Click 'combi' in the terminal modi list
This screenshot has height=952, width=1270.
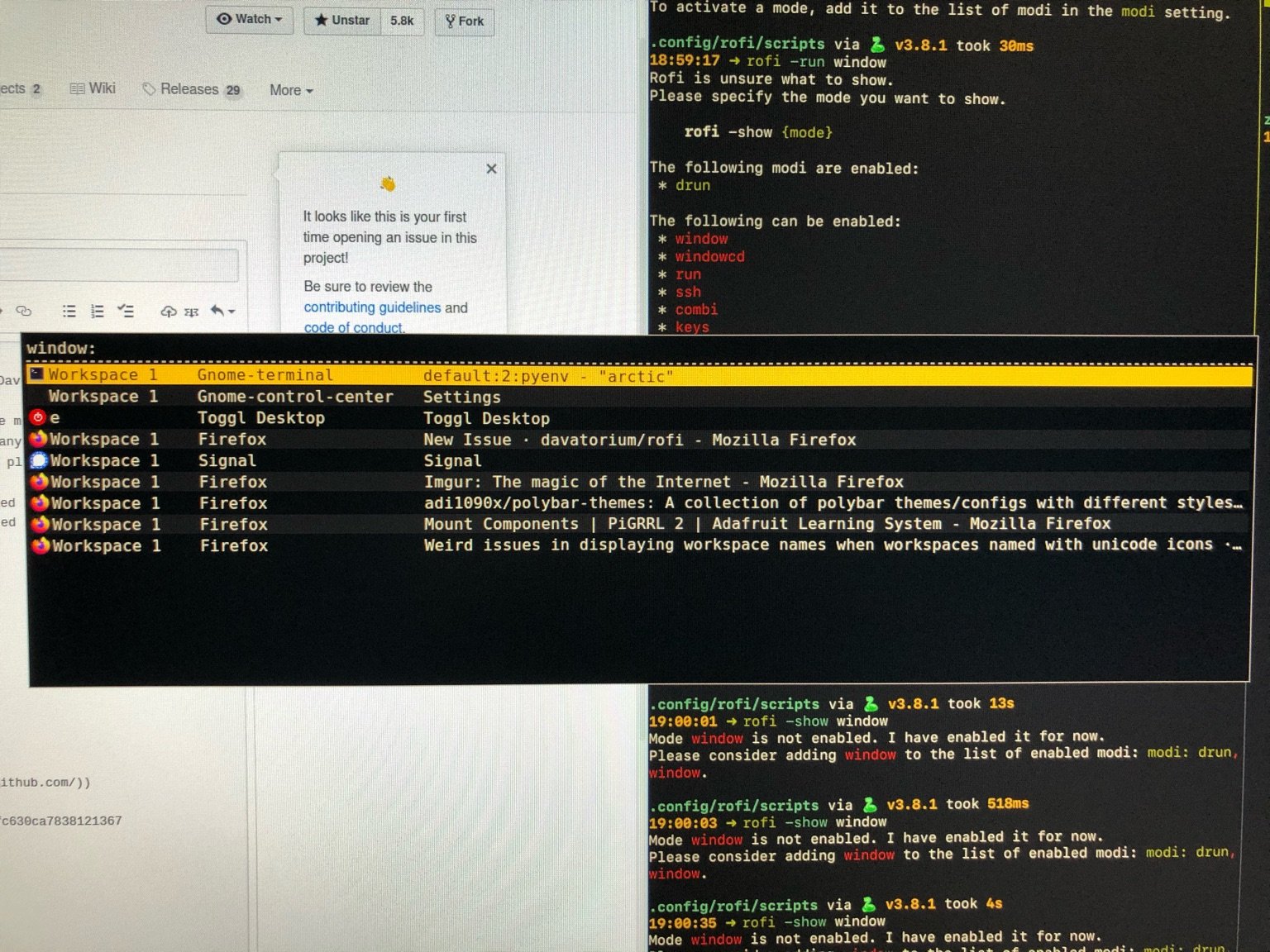click(696, 309)
